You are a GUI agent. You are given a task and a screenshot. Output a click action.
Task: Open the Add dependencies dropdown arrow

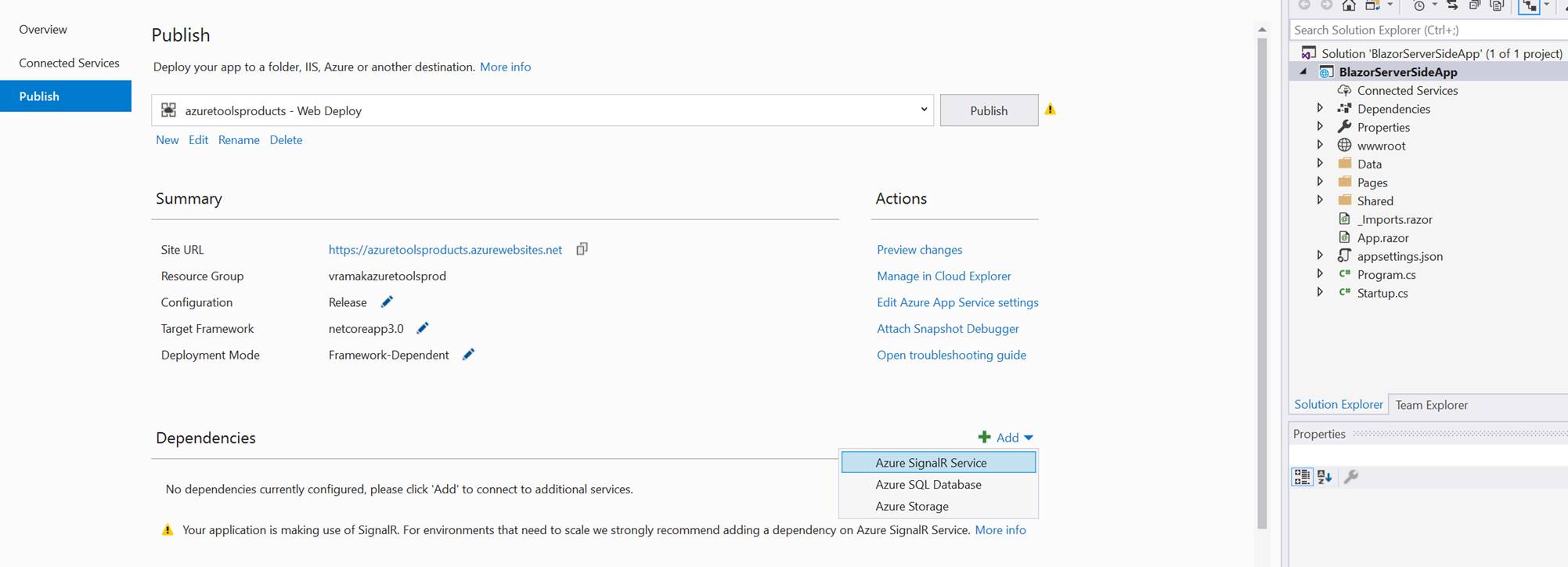click(1029, 438)
